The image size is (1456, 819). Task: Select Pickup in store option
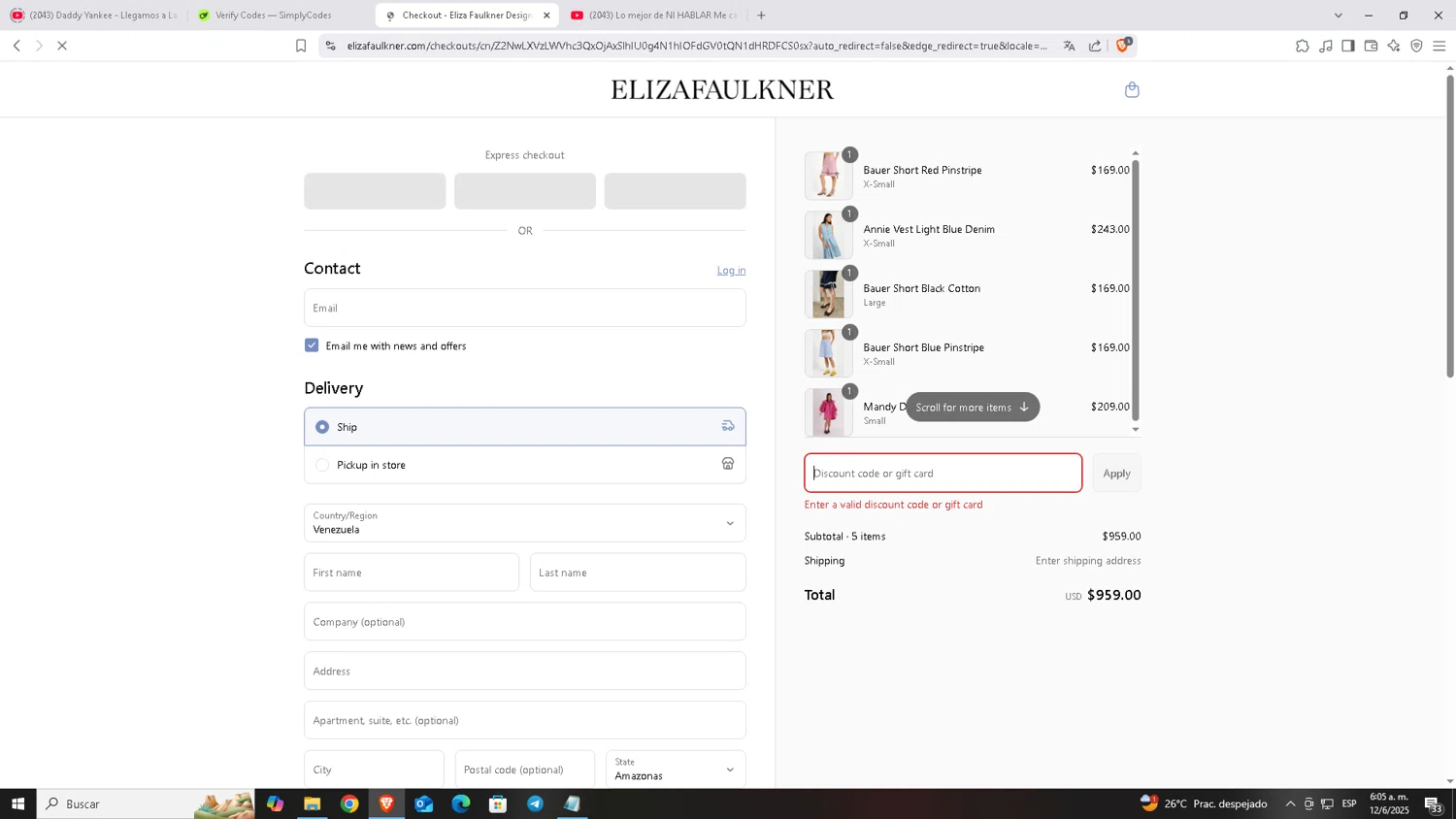(524, 465)
